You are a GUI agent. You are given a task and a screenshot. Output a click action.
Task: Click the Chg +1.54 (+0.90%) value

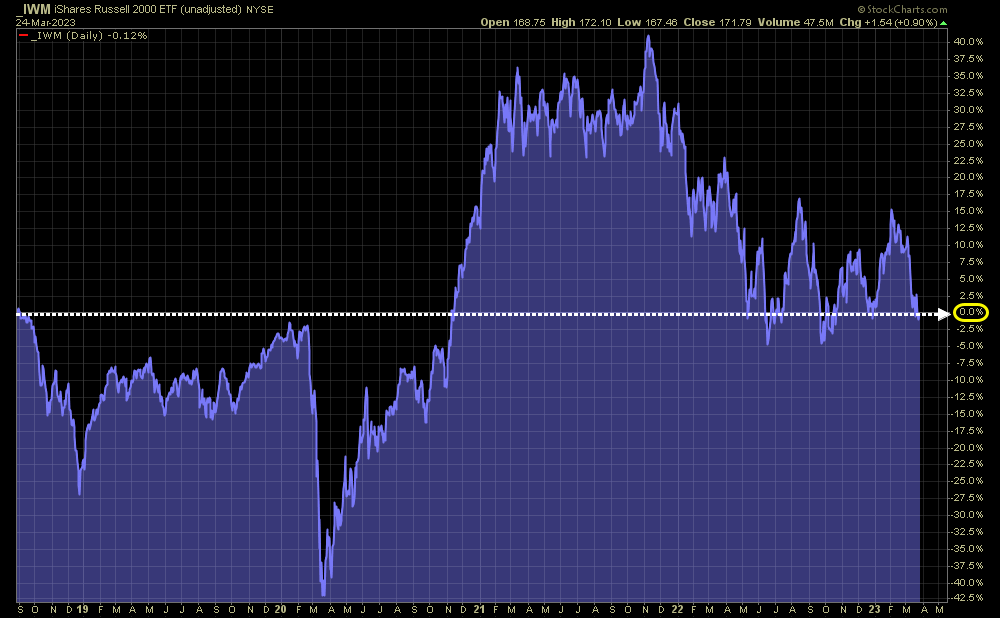(888, 22)
